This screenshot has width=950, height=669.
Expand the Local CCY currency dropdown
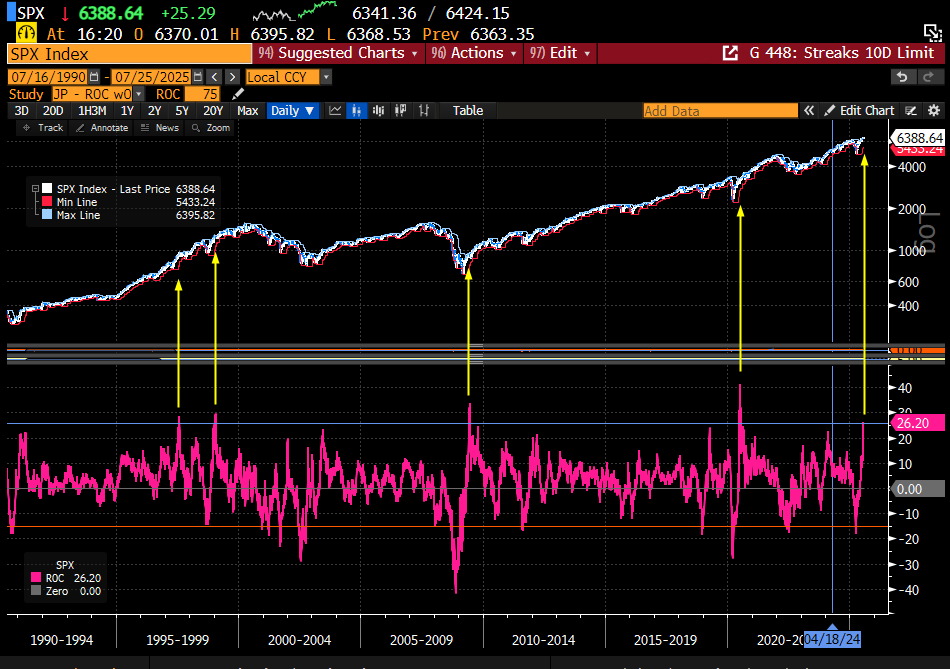(327, 77)
